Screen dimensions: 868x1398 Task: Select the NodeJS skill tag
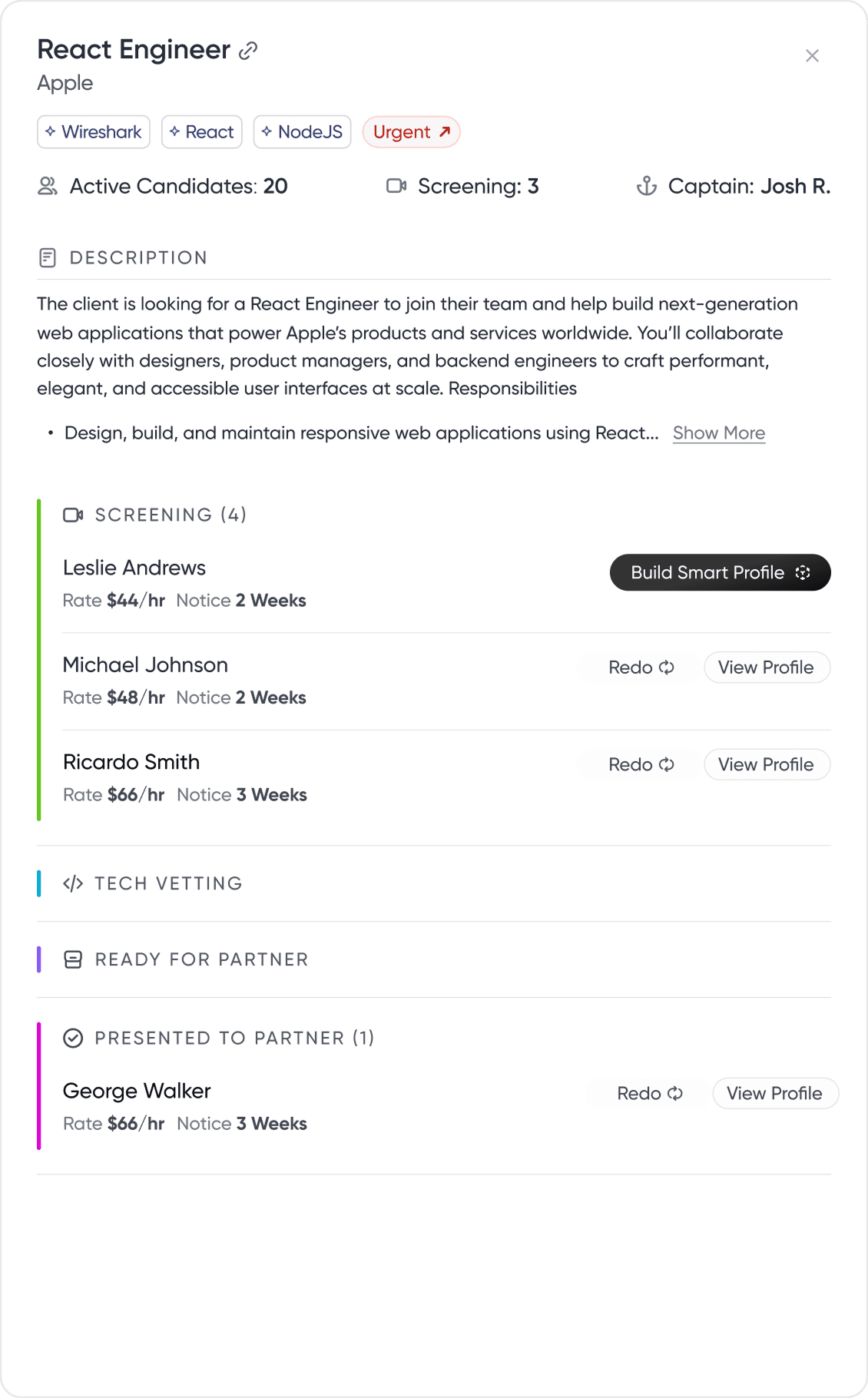[303, 132]
